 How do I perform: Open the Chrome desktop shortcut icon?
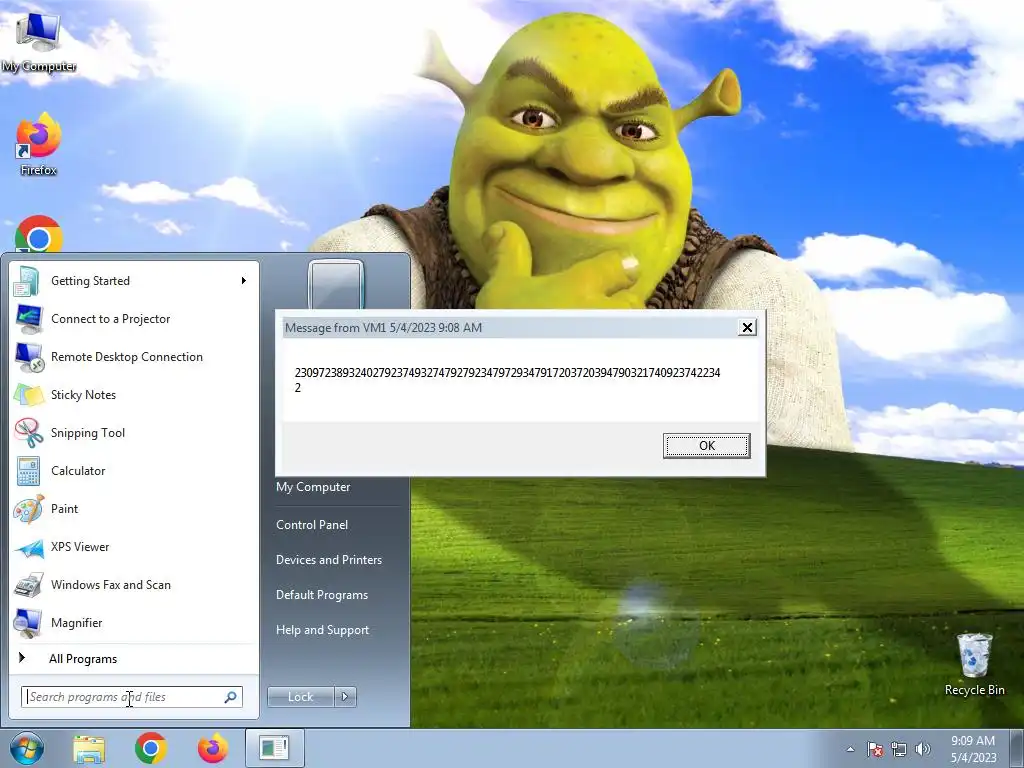[39, 235]
